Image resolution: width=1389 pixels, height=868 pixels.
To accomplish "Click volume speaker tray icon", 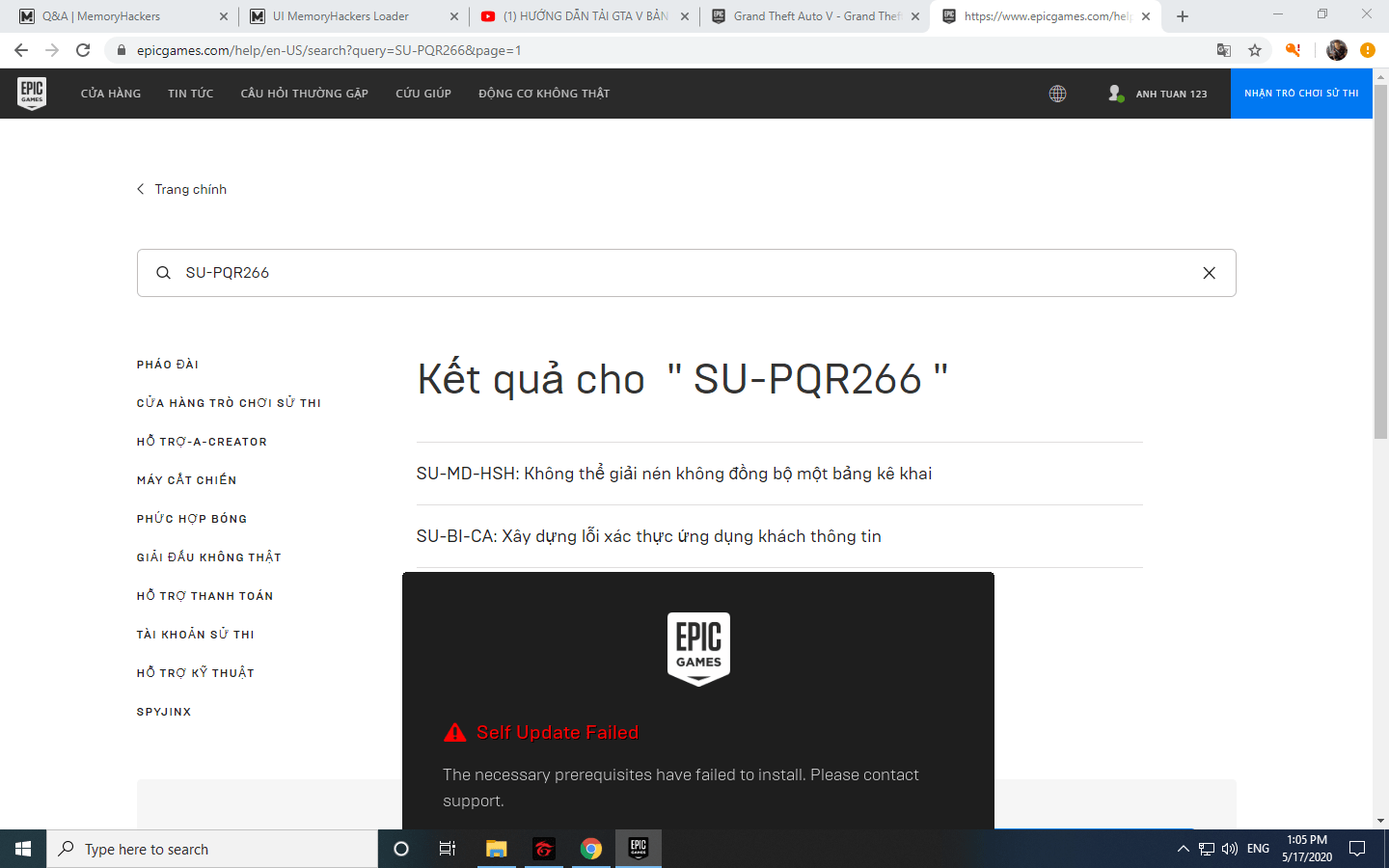I will pyautogui.click(x=1230, y=849).
